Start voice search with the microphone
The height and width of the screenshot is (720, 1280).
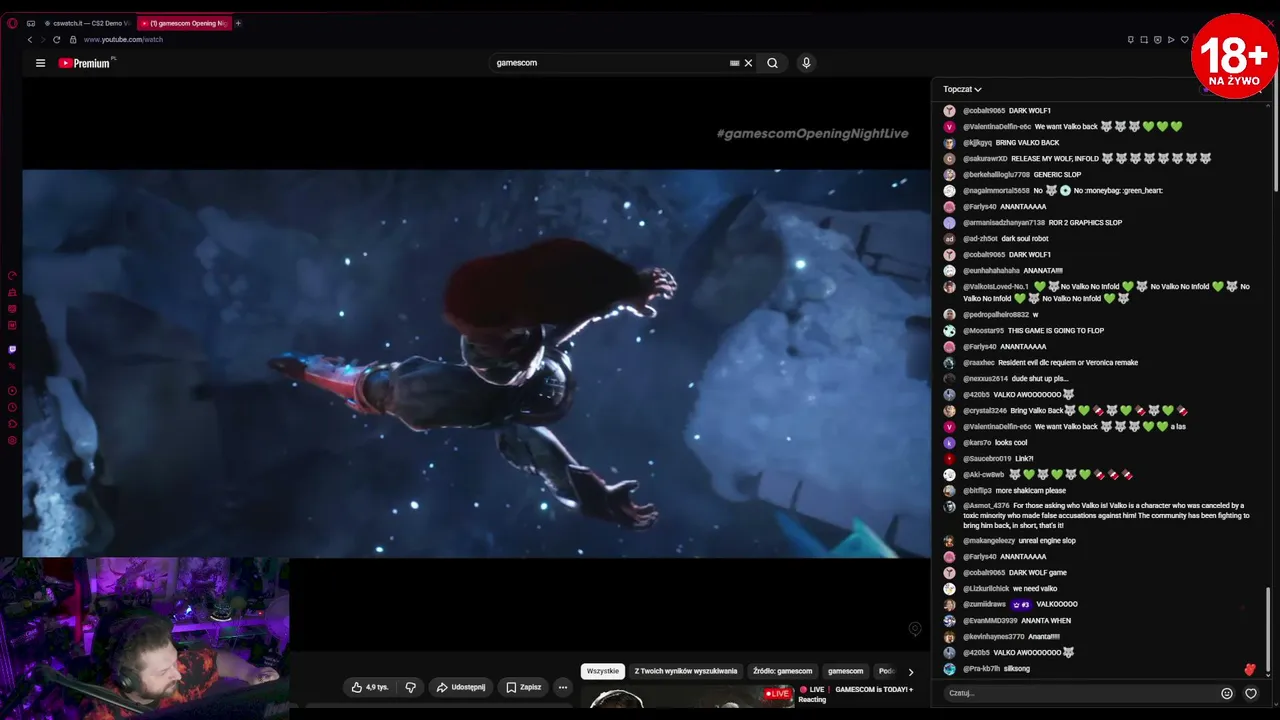[x=806, y=63]
